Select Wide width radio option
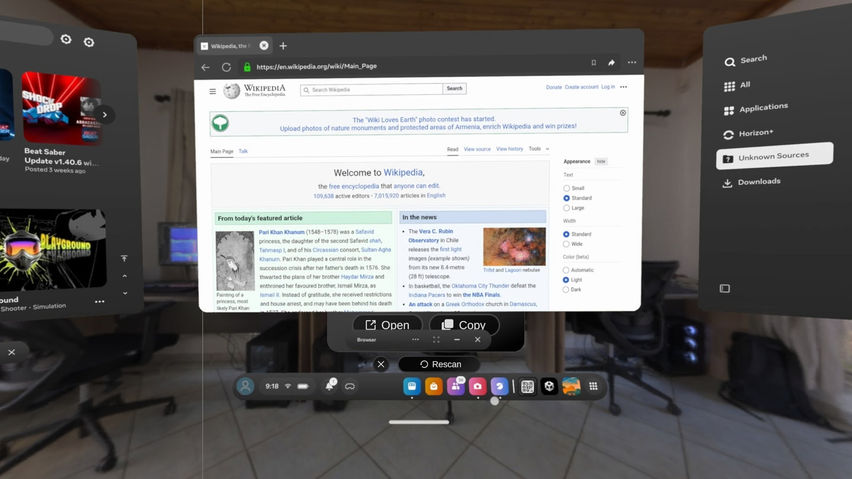The width and height of the screenshot is (852, 479). click(x=566, y=244)
